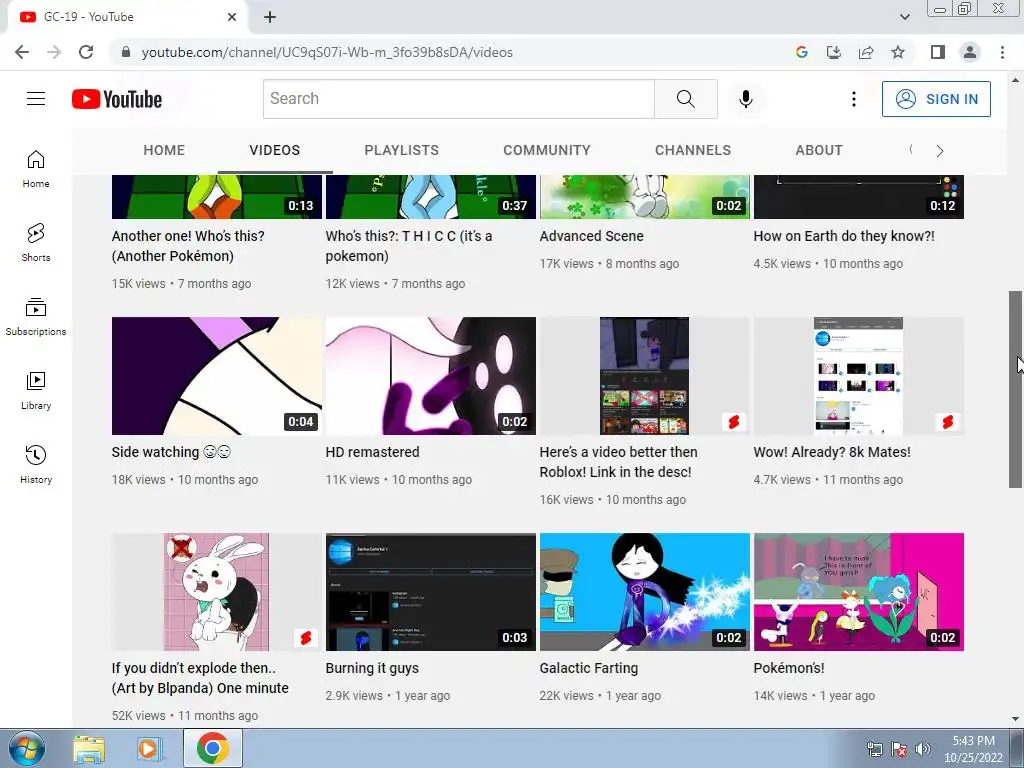The image size is (1024, 768).
Task: Open the YouTube hamburger guide menu
Action: [x=36, y=99]
